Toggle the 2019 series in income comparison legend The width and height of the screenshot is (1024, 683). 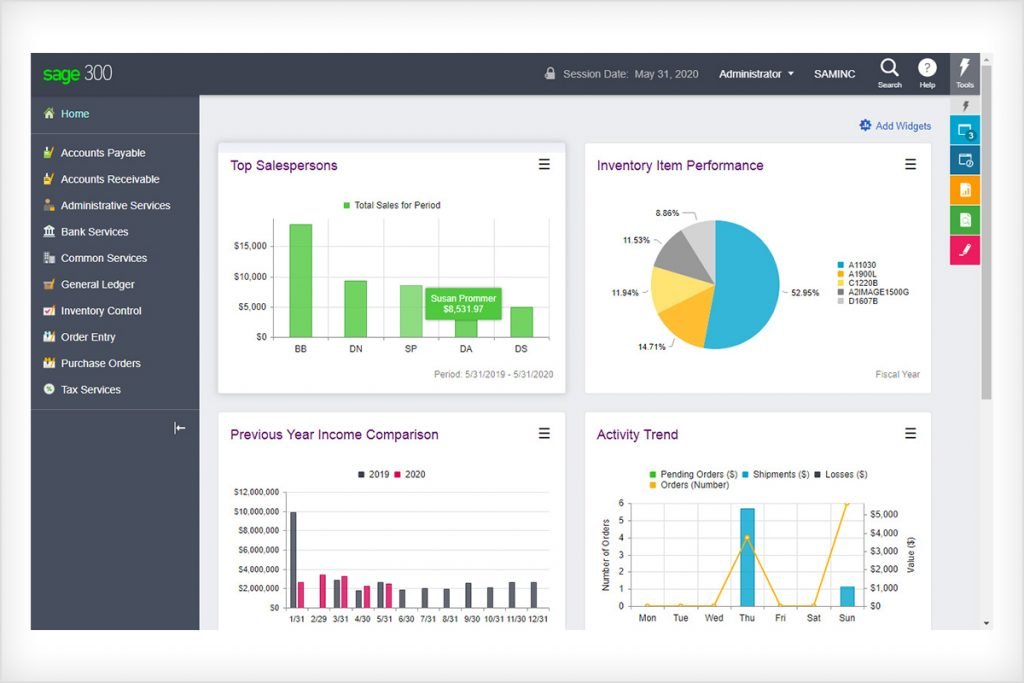pyautogui.click(x=375, y=474)
